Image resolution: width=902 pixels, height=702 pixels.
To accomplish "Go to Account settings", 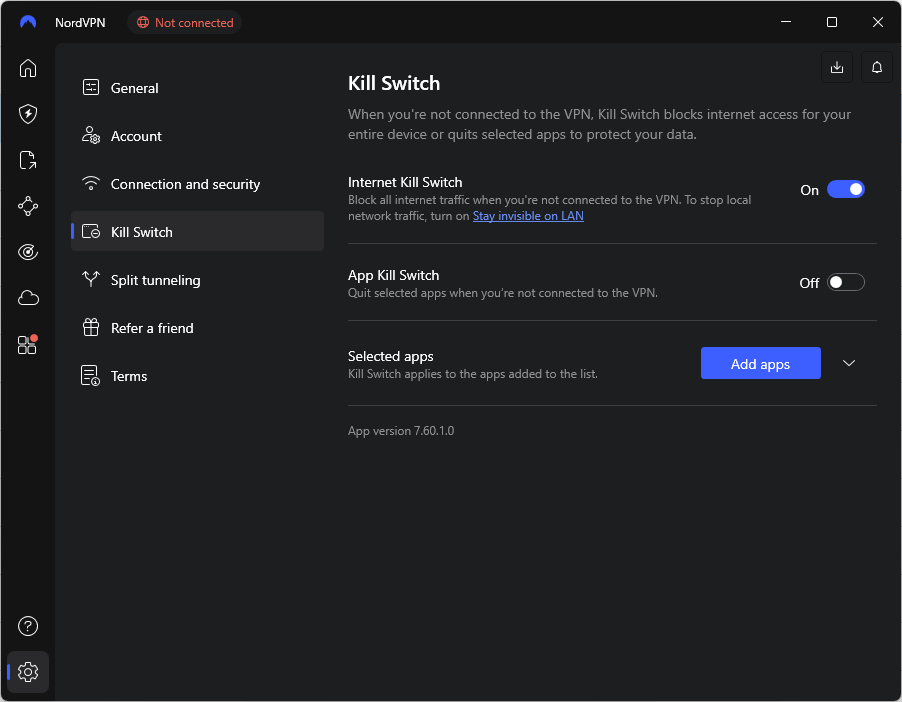I will 197,136.
